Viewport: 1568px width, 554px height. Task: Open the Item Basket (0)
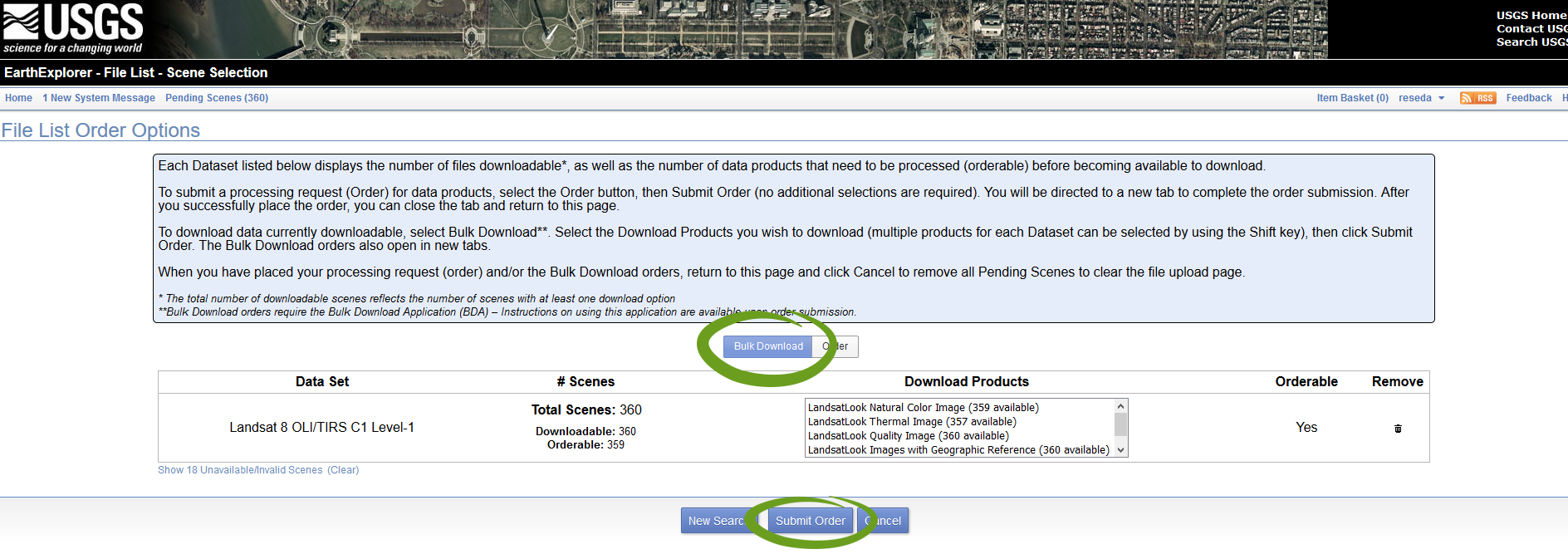pyautogui.click(x=1352, y=98)
